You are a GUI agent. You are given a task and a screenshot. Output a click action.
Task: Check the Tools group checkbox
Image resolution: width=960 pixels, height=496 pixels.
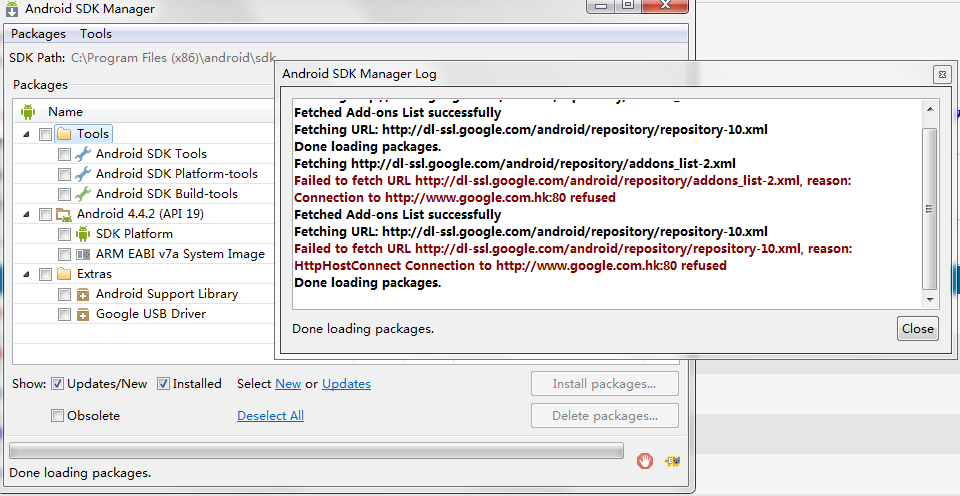click(x=45, y=134)
